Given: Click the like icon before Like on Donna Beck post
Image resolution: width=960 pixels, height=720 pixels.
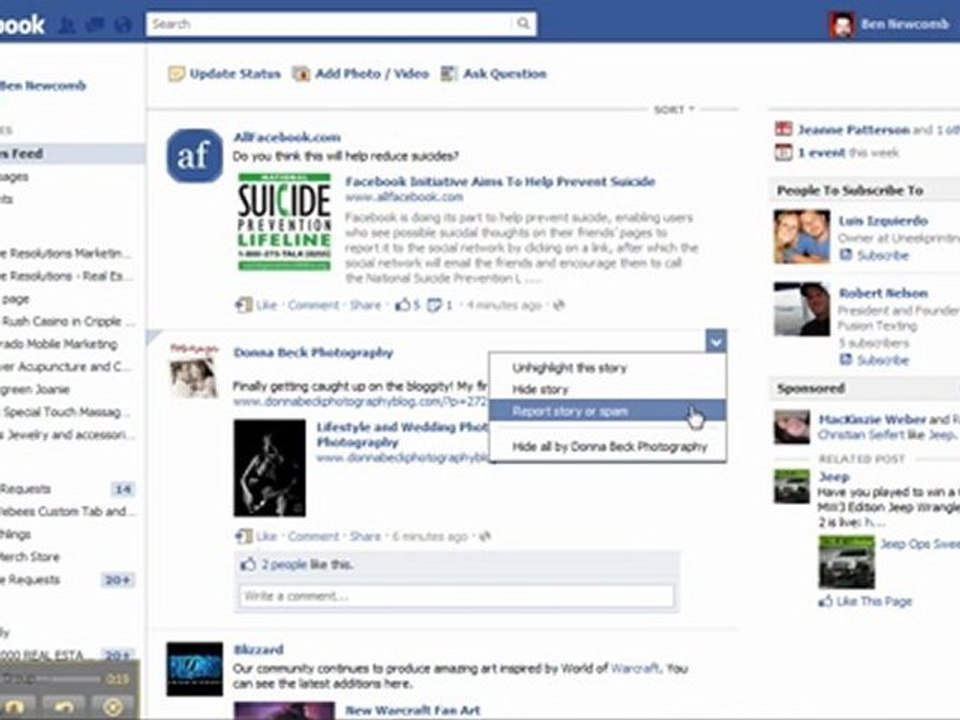Looking at the screenshot, I should [244, 536].
